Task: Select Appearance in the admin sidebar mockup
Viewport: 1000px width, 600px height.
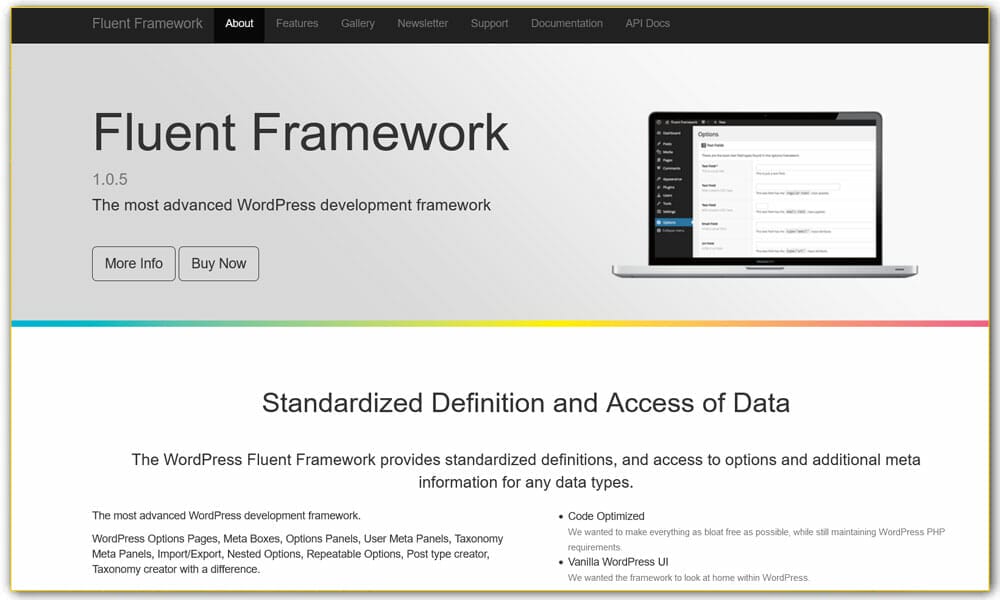Action: tap(668, 179)
